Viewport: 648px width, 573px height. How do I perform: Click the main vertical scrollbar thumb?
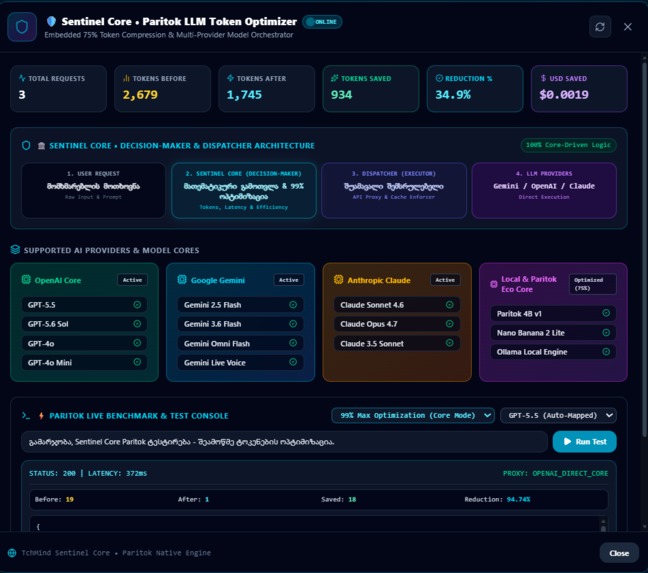(x=644, y=249)
